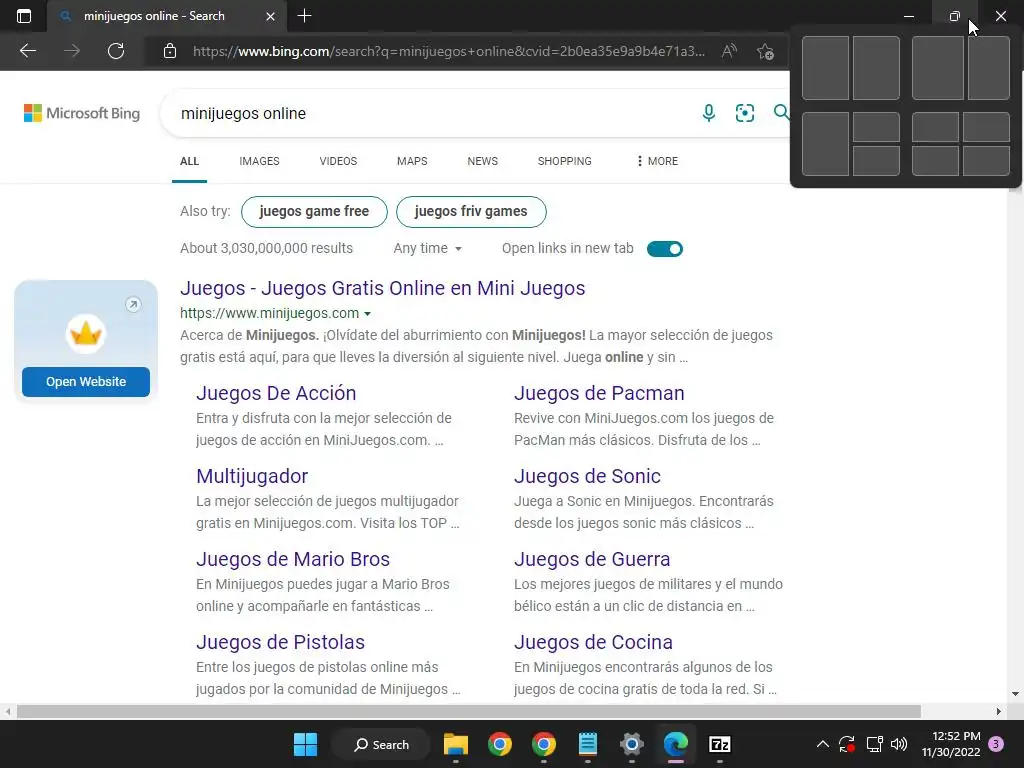Image resolution: width=1024 pixels, height=768 pixels.
Task: Refresh the current page
Action: (116, 51)
